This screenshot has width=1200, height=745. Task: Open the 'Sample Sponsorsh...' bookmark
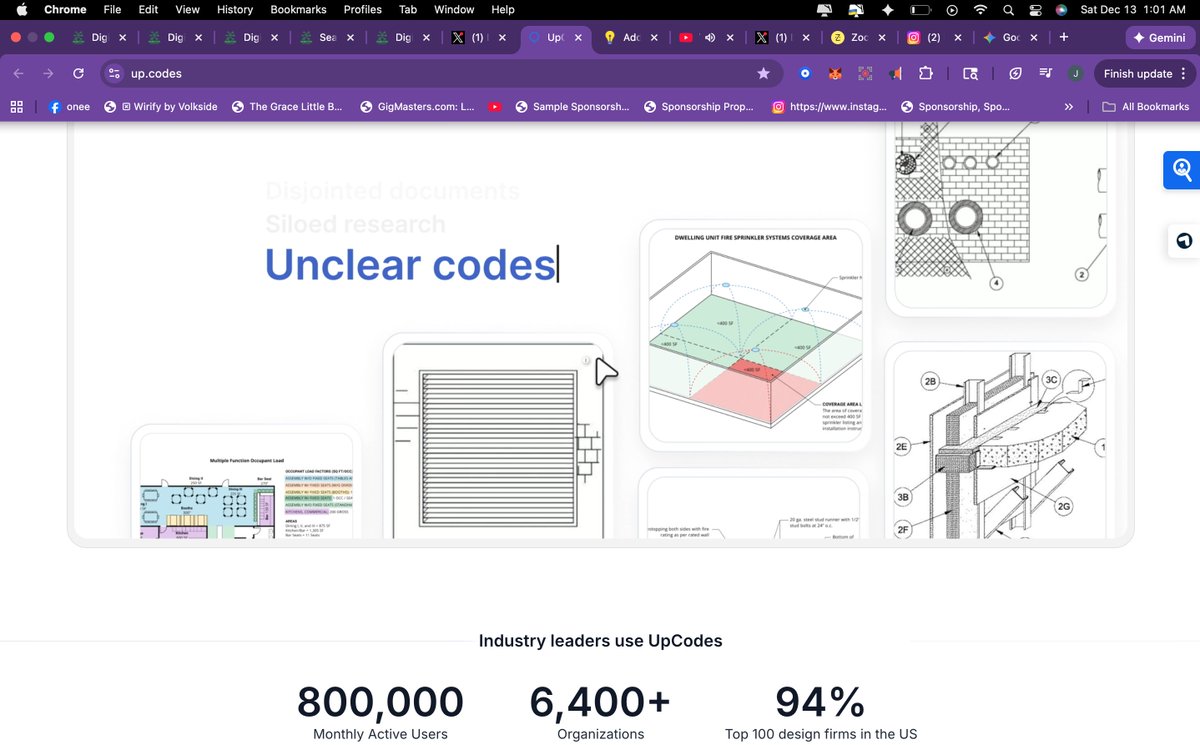pyautogui.click(x=572, y=106)
